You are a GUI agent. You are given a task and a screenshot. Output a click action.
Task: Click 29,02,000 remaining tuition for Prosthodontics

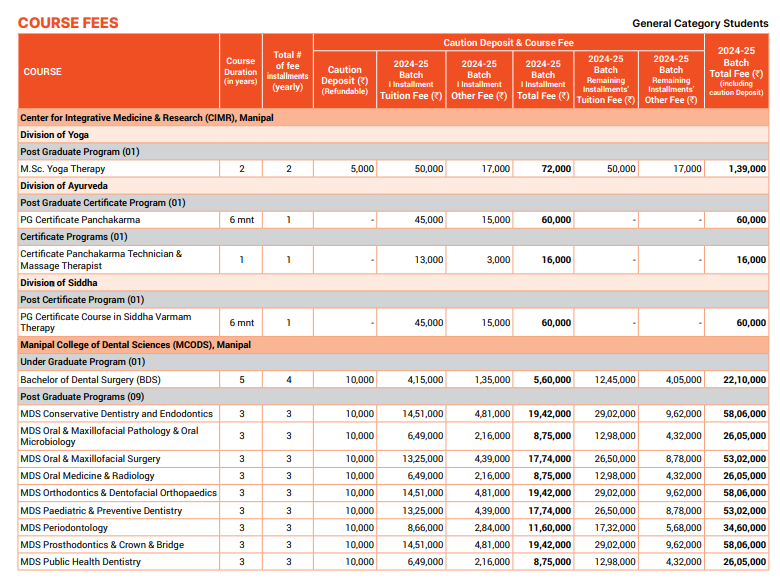pos(615,545)
